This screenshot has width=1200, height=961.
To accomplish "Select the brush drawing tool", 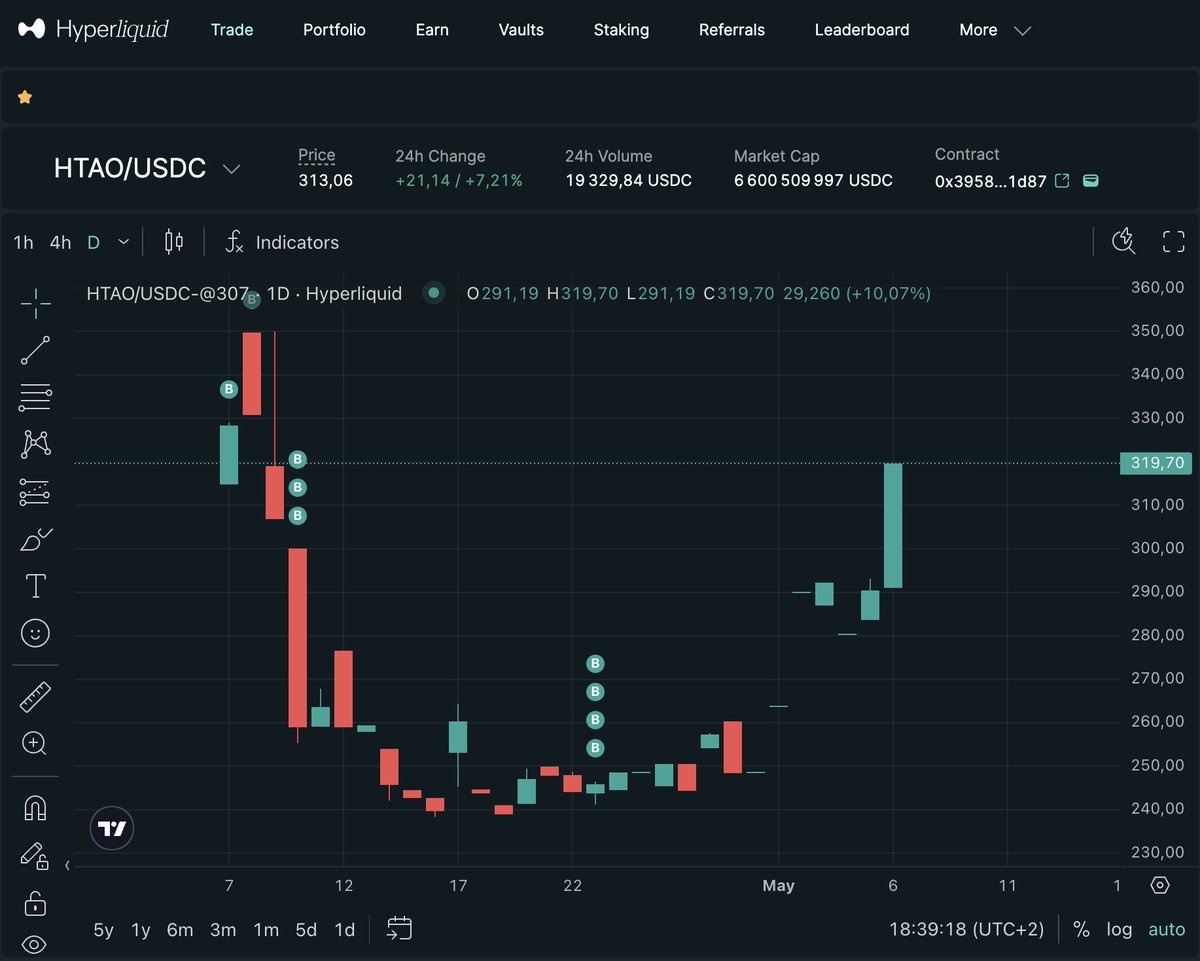I will (36, 539).
